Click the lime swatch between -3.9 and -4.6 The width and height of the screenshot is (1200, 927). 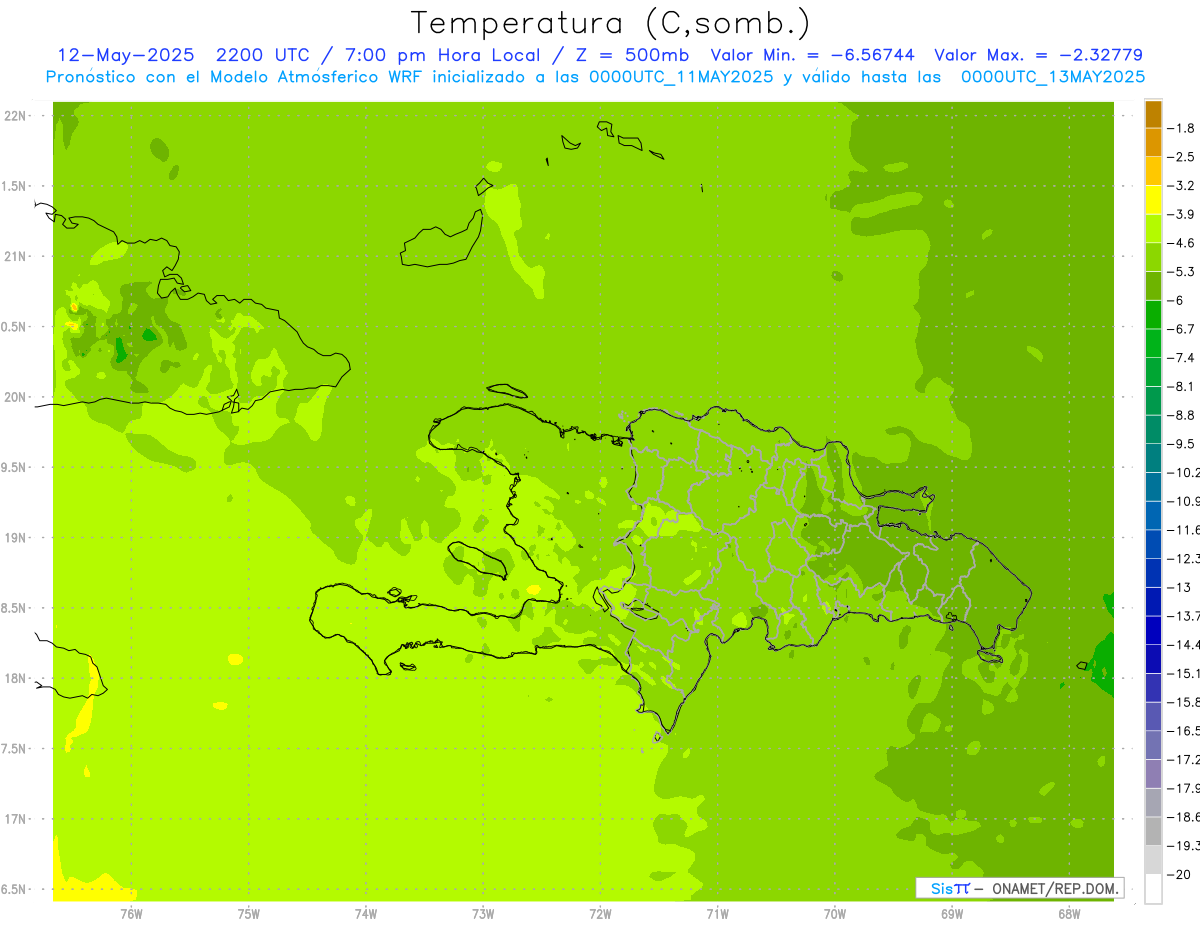pyautogui.click(x=1153, y=229)
